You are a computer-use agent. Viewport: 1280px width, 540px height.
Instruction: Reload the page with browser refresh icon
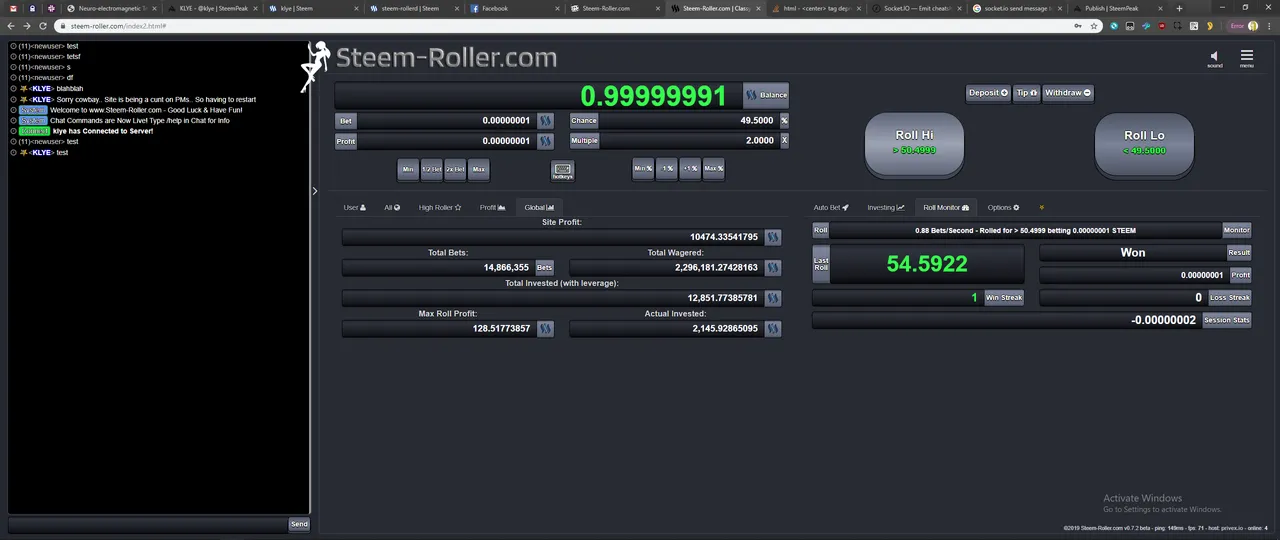(43, 26)
